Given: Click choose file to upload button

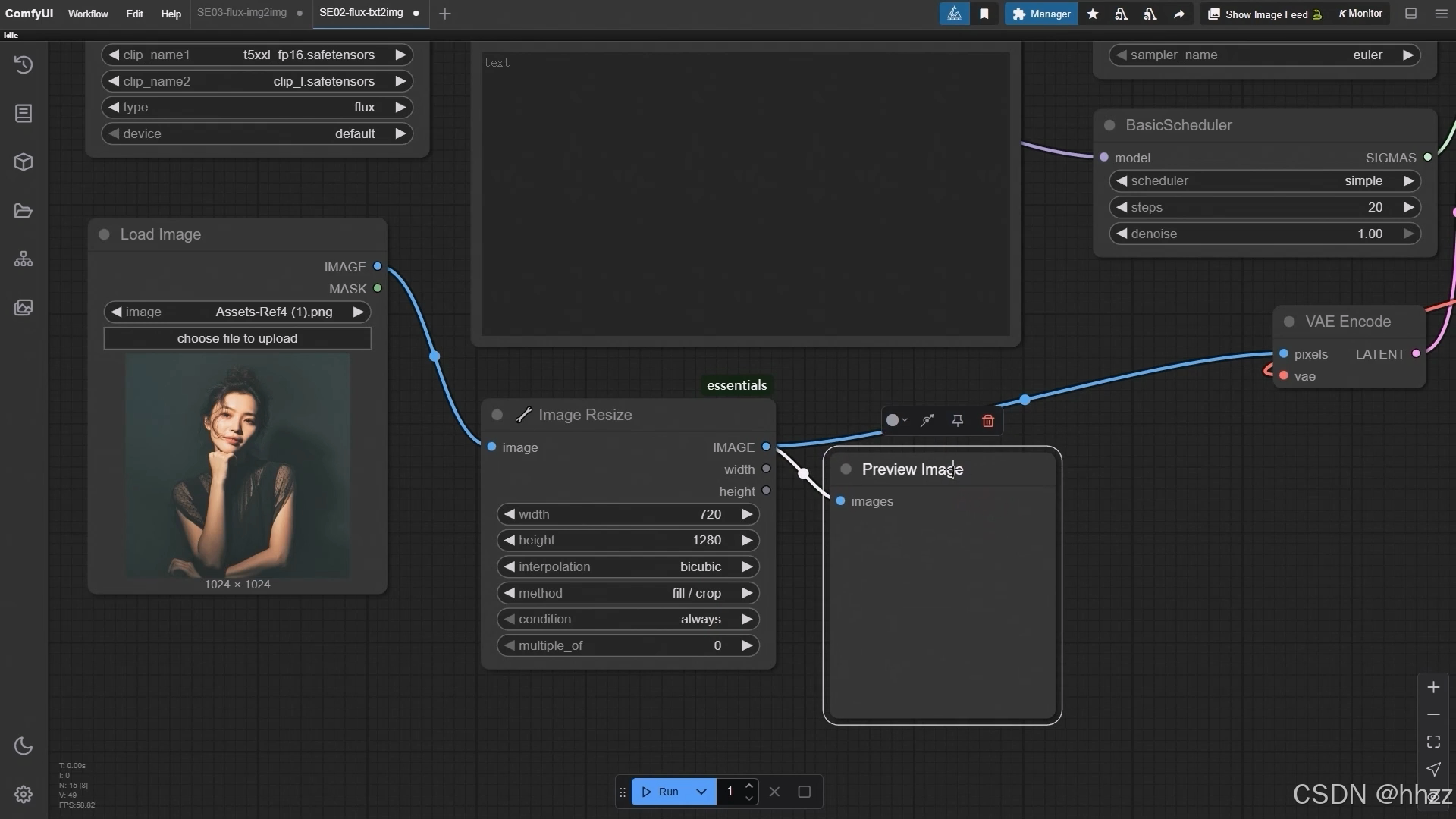Looking at the screenshot, I should [x=237, y=339].
